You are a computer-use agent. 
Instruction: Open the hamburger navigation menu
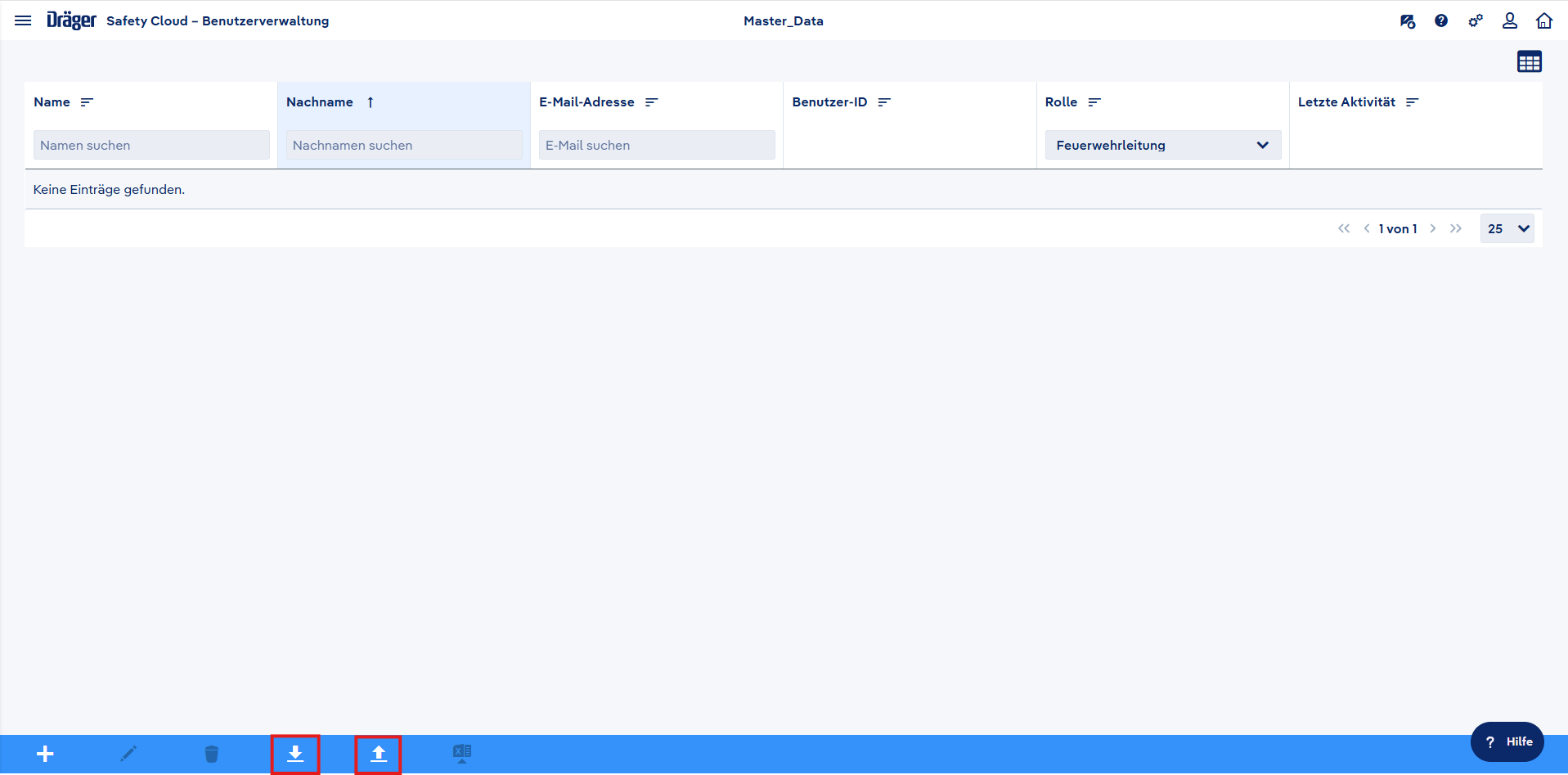coord(23,20)
